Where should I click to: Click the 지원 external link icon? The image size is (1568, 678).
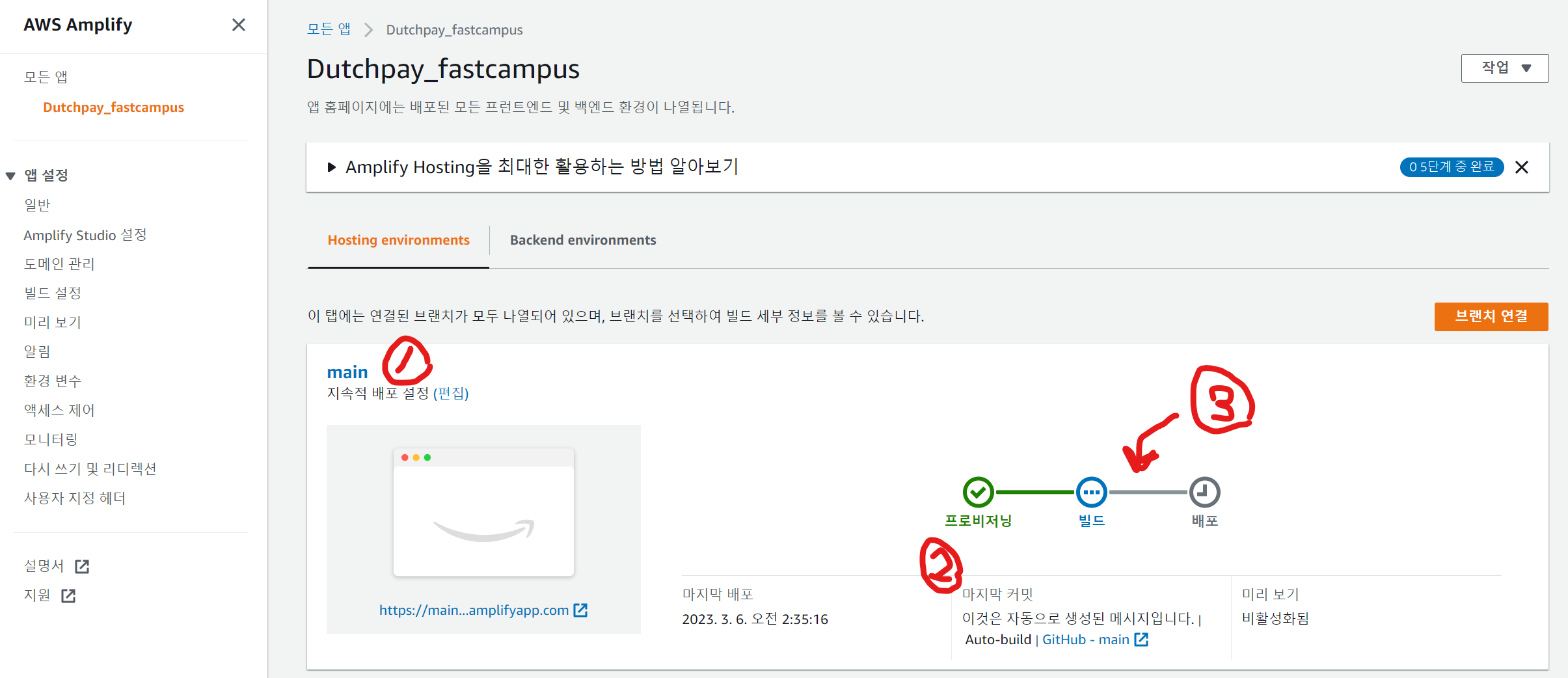tap(68, 596)
